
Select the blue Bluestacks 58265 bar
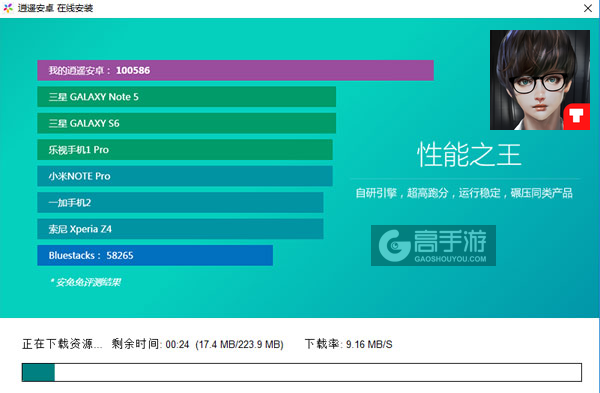tap(155, 255)
